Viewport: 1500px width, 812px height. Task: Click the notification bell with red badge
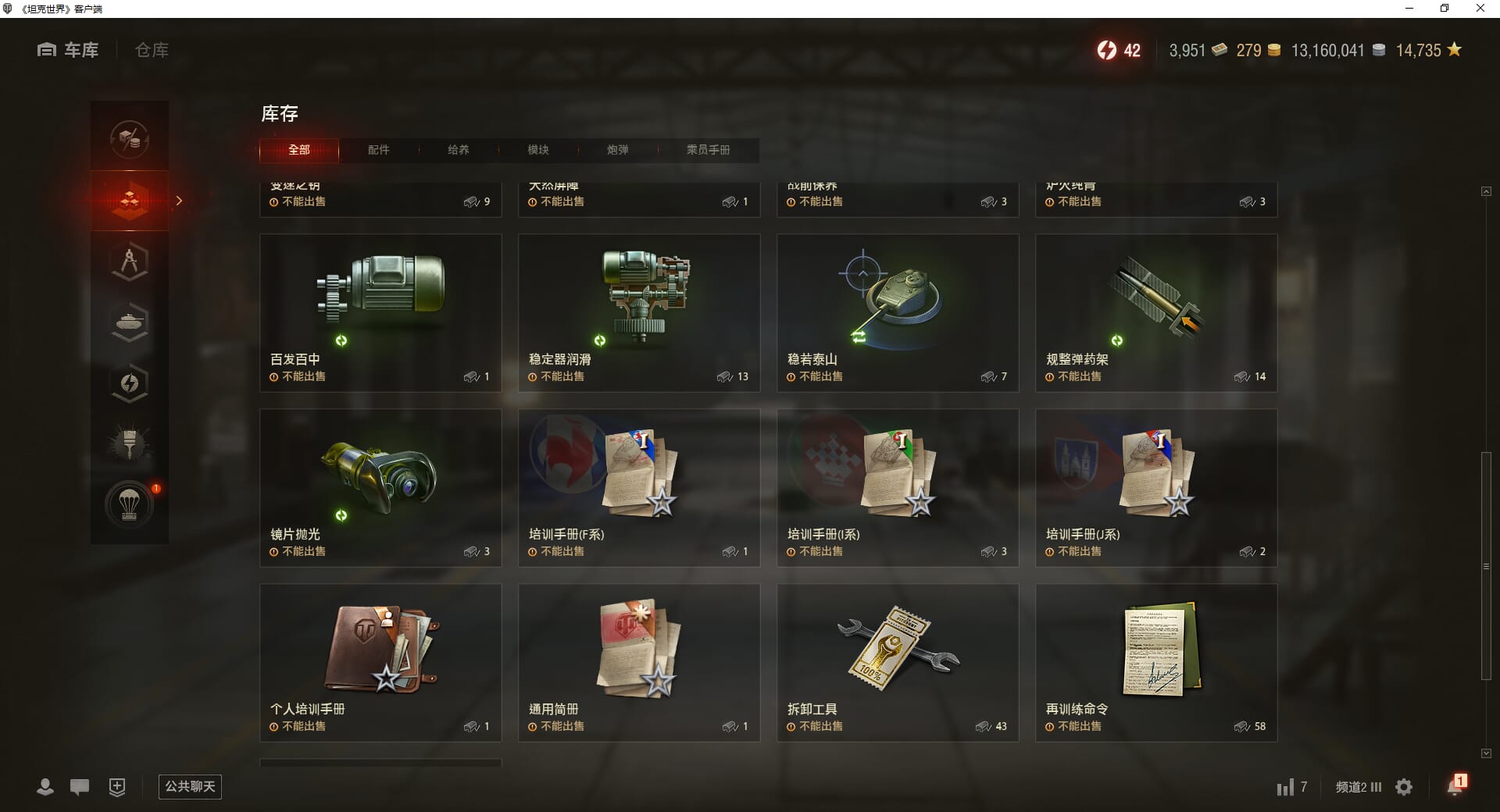coord(1455,785)
